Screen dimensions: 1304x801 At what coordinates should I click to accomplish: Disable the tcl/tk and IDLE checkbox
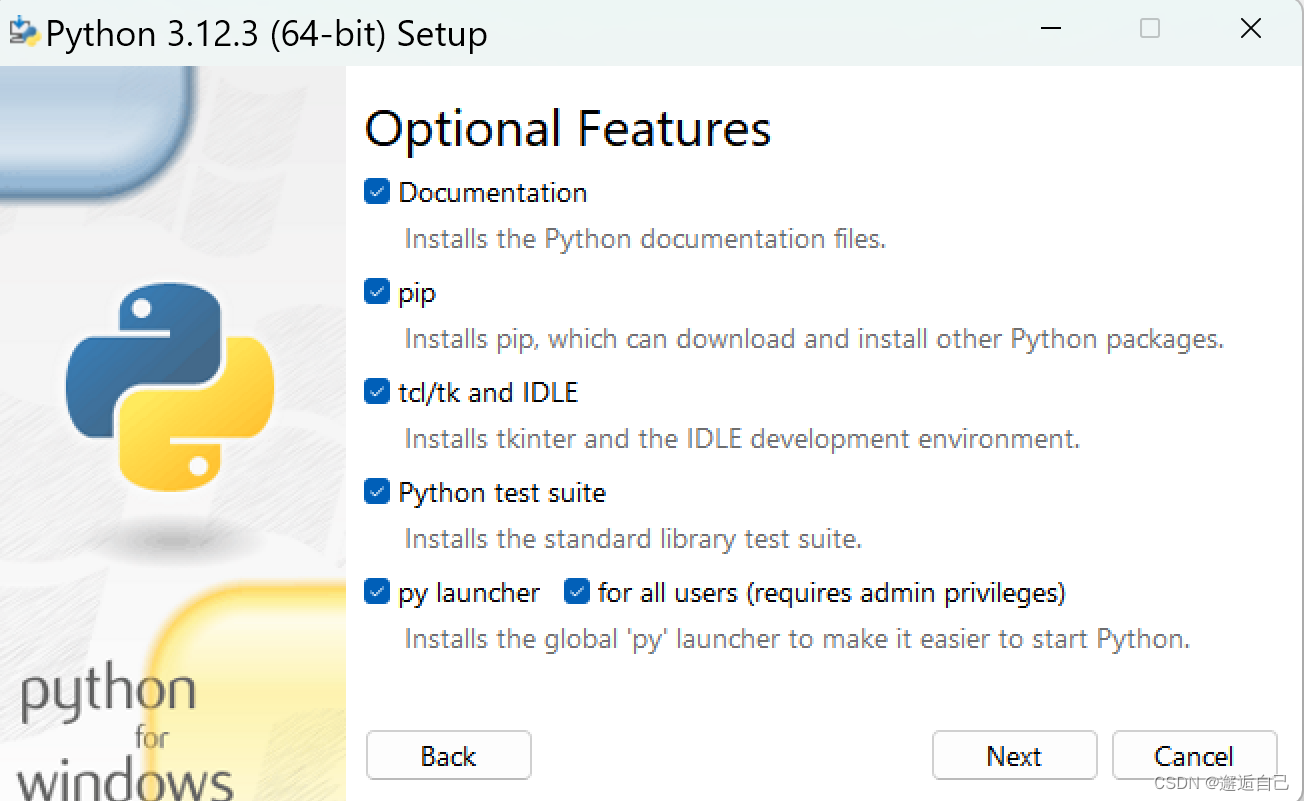tap(377, 392)
